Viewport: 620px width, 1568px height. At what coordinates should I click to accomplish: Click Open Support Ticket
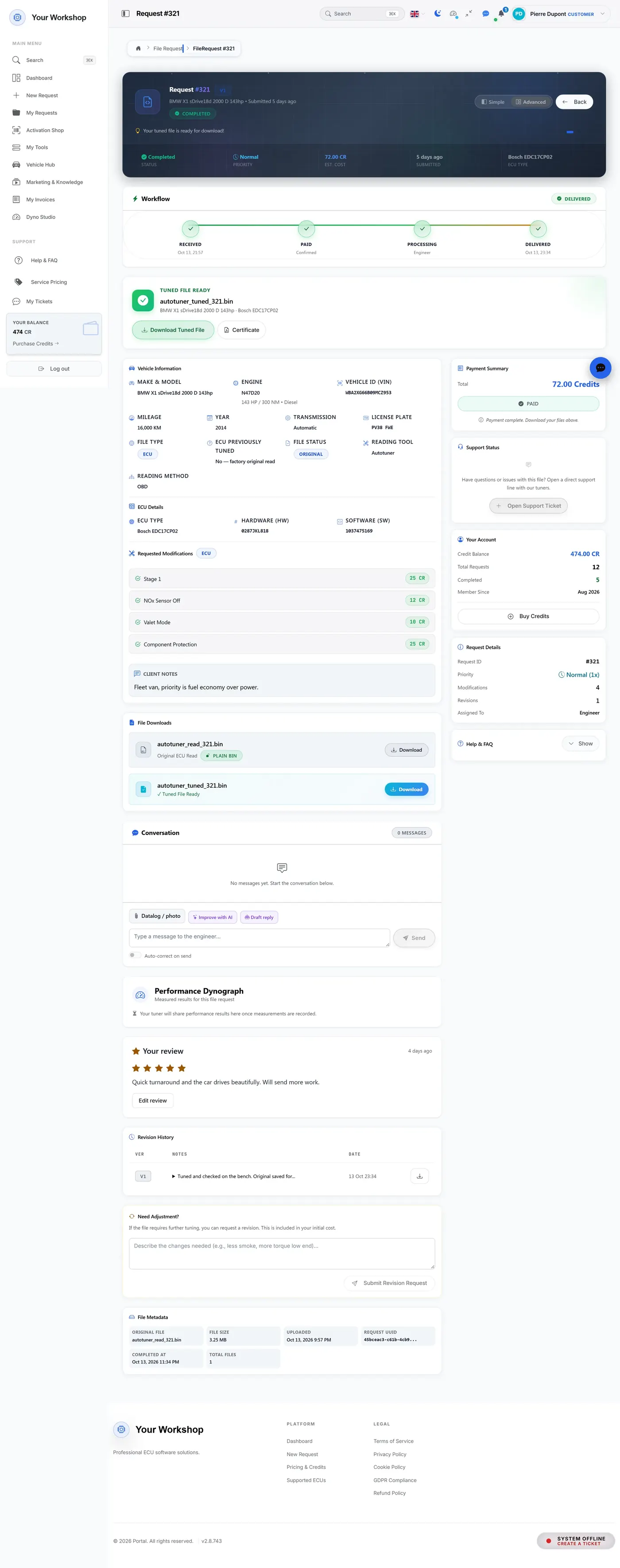(528, 506)
